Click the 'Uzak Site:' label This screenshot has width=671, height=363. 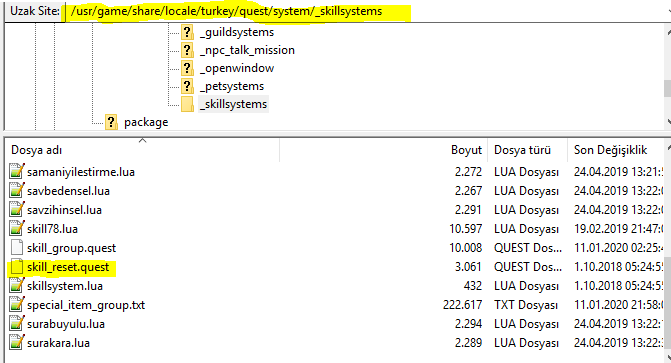[35, 11]
